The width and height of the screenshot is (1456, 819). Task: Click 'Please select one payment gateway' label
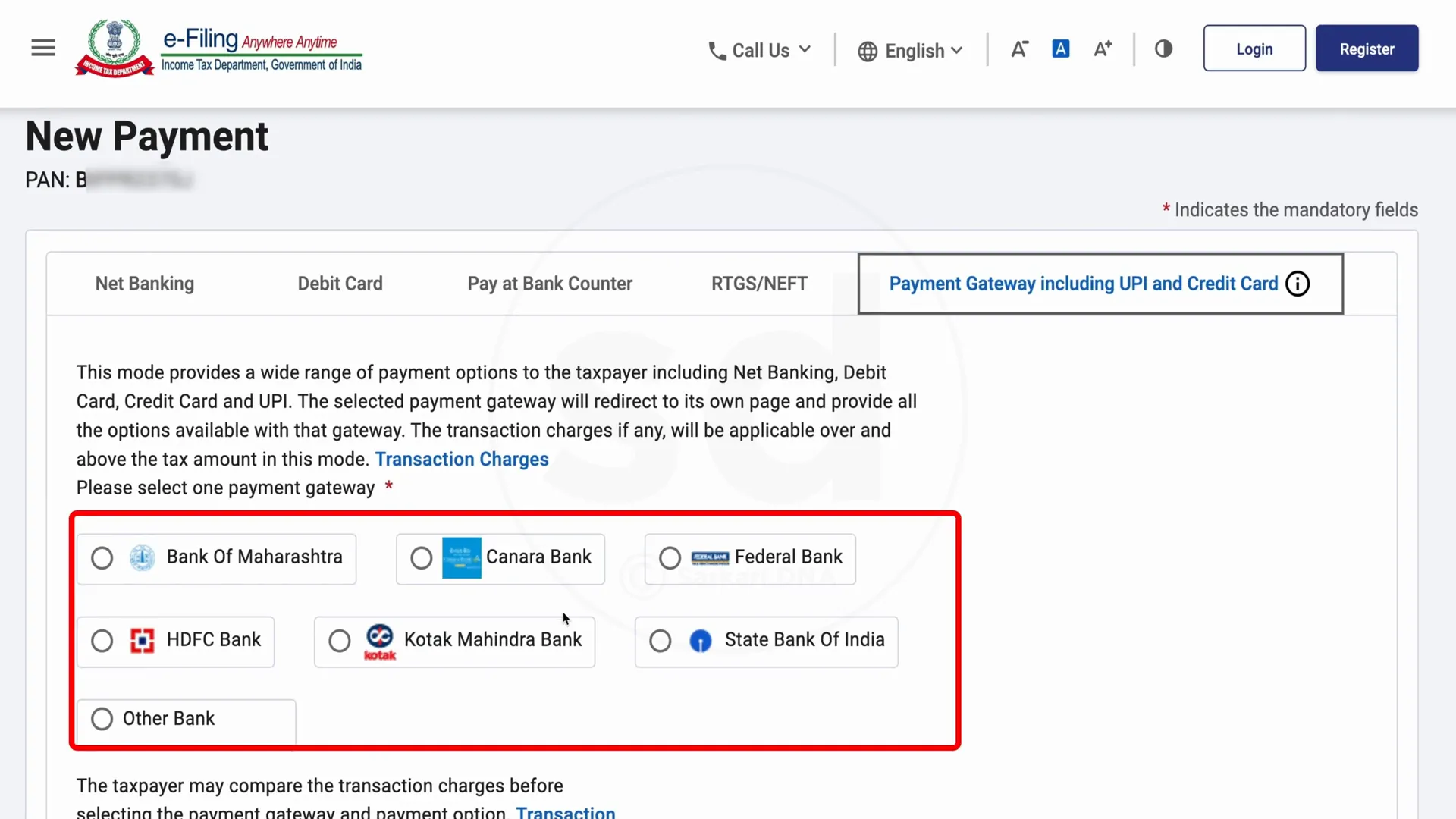(225, 488)
